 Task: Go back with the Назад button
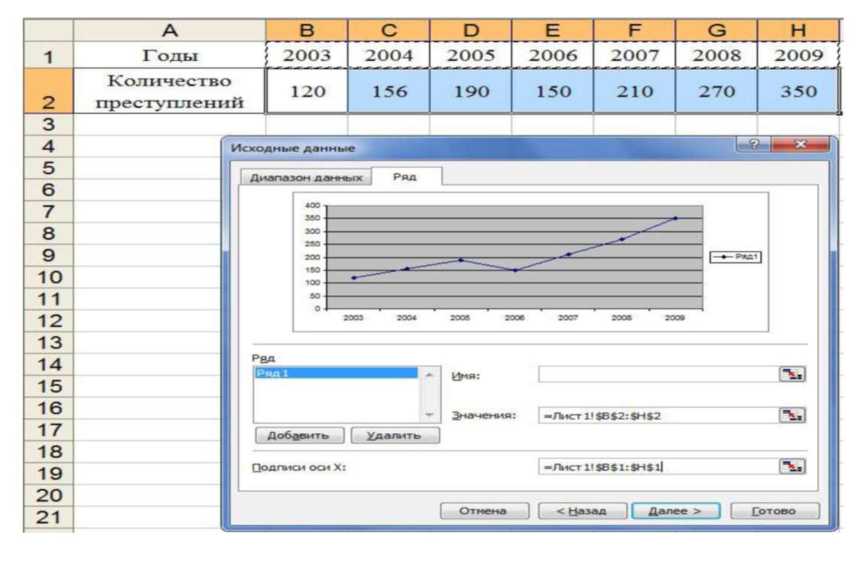[582, 511]
